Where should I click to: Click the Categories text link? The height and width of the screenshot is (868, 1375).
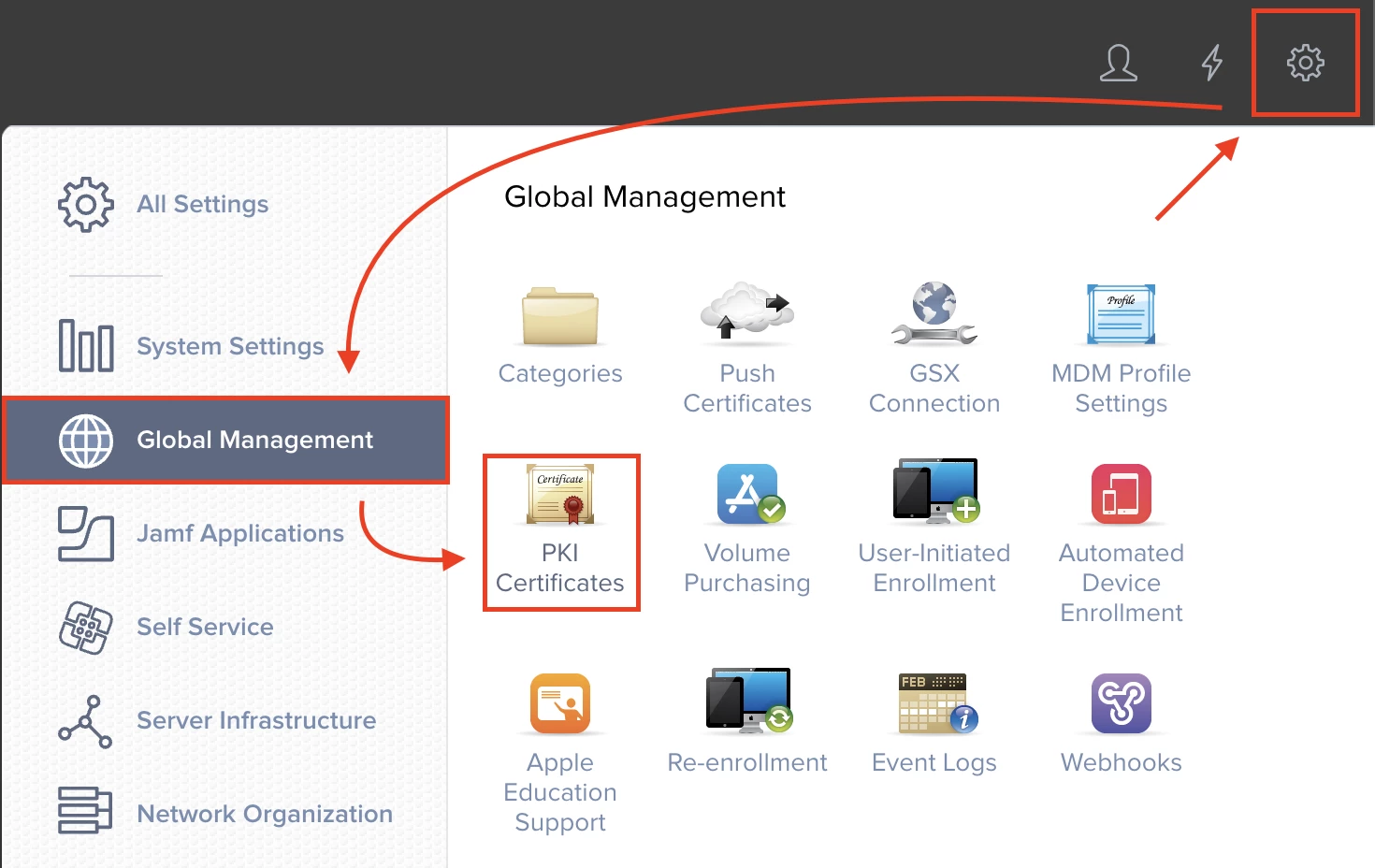pos(560,373)
